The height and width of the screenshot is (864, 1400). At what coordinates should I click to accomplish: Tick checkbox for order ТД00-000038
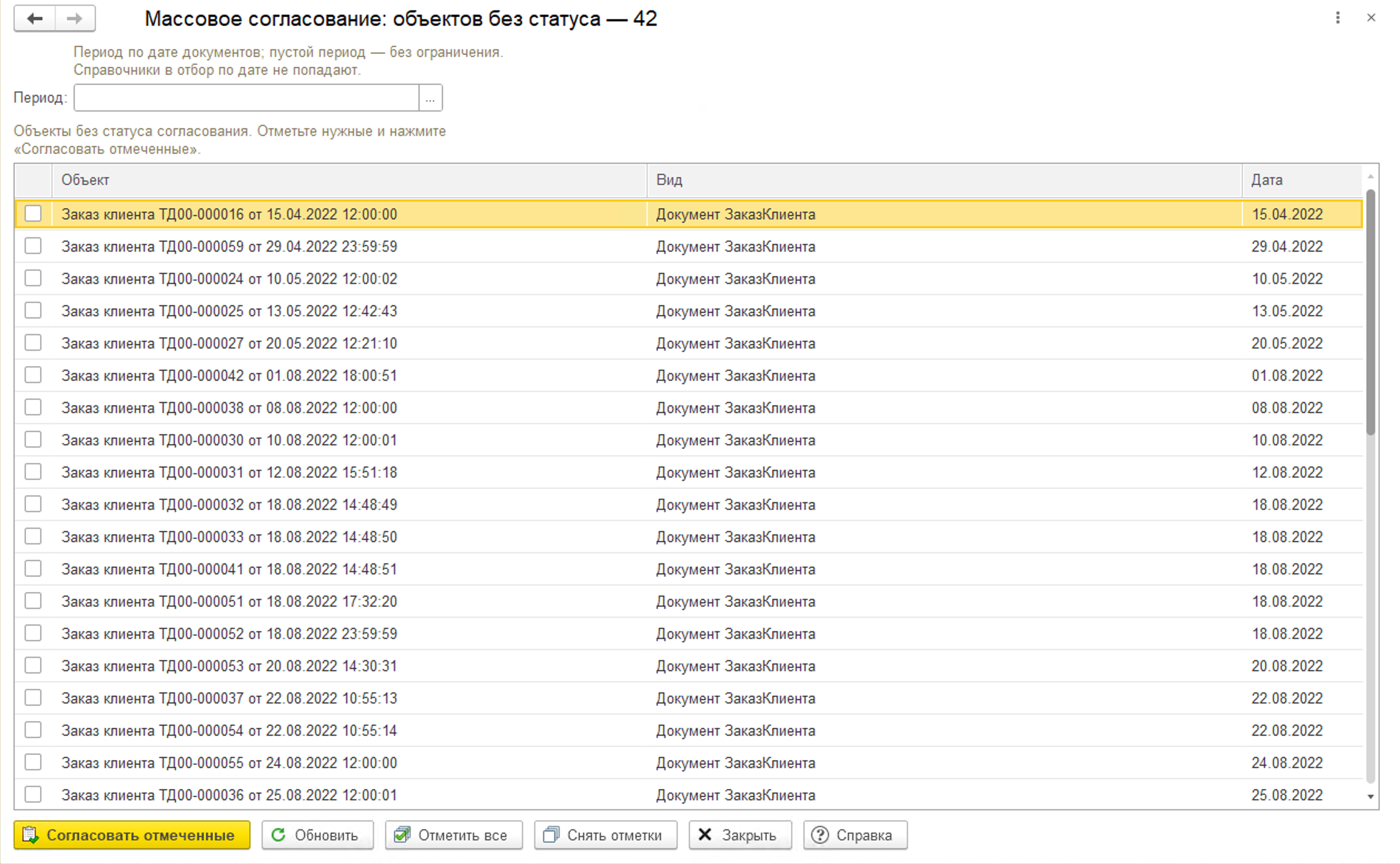(x=33, y=408)
